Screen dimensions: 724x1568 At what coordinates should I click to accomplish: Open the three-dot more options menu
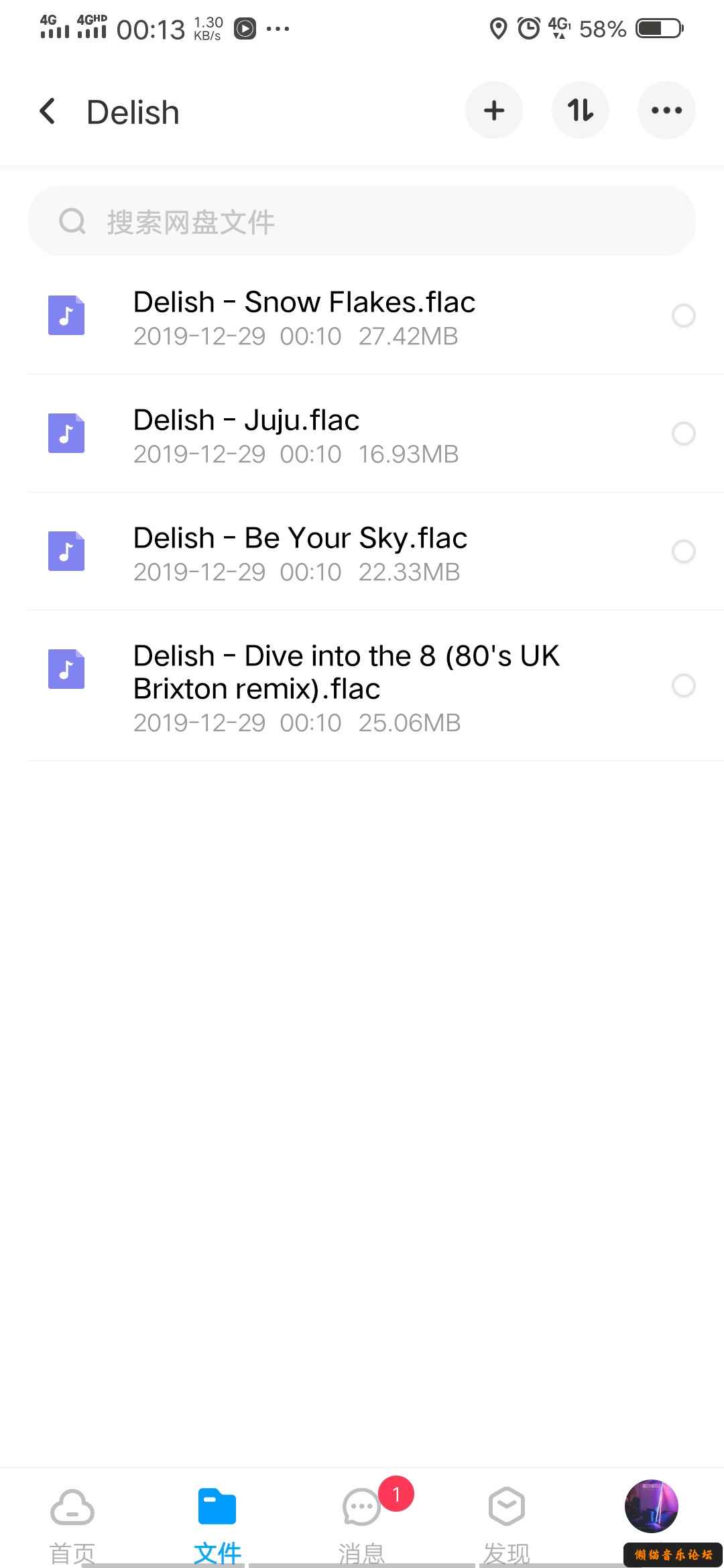[x=666, y=111]
